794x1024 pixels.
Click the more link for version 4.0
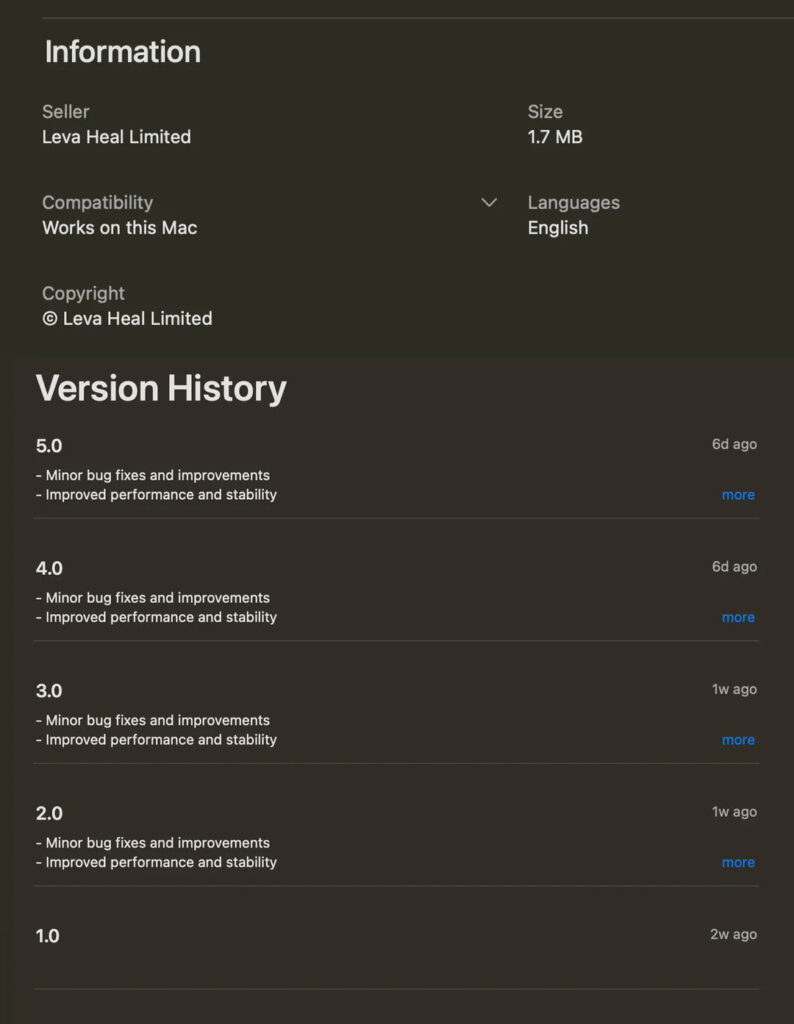coord(738,617)
